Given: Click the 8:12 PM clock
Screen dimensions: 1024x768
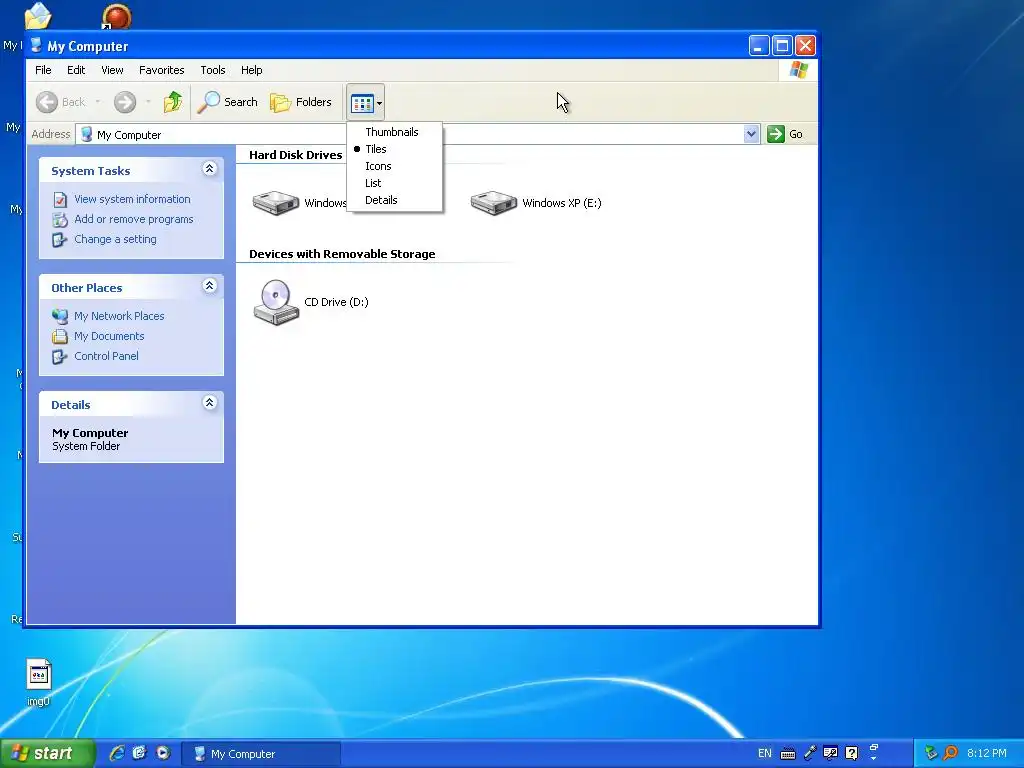Looking at the screenshot, I should click(x=987, y=753).
